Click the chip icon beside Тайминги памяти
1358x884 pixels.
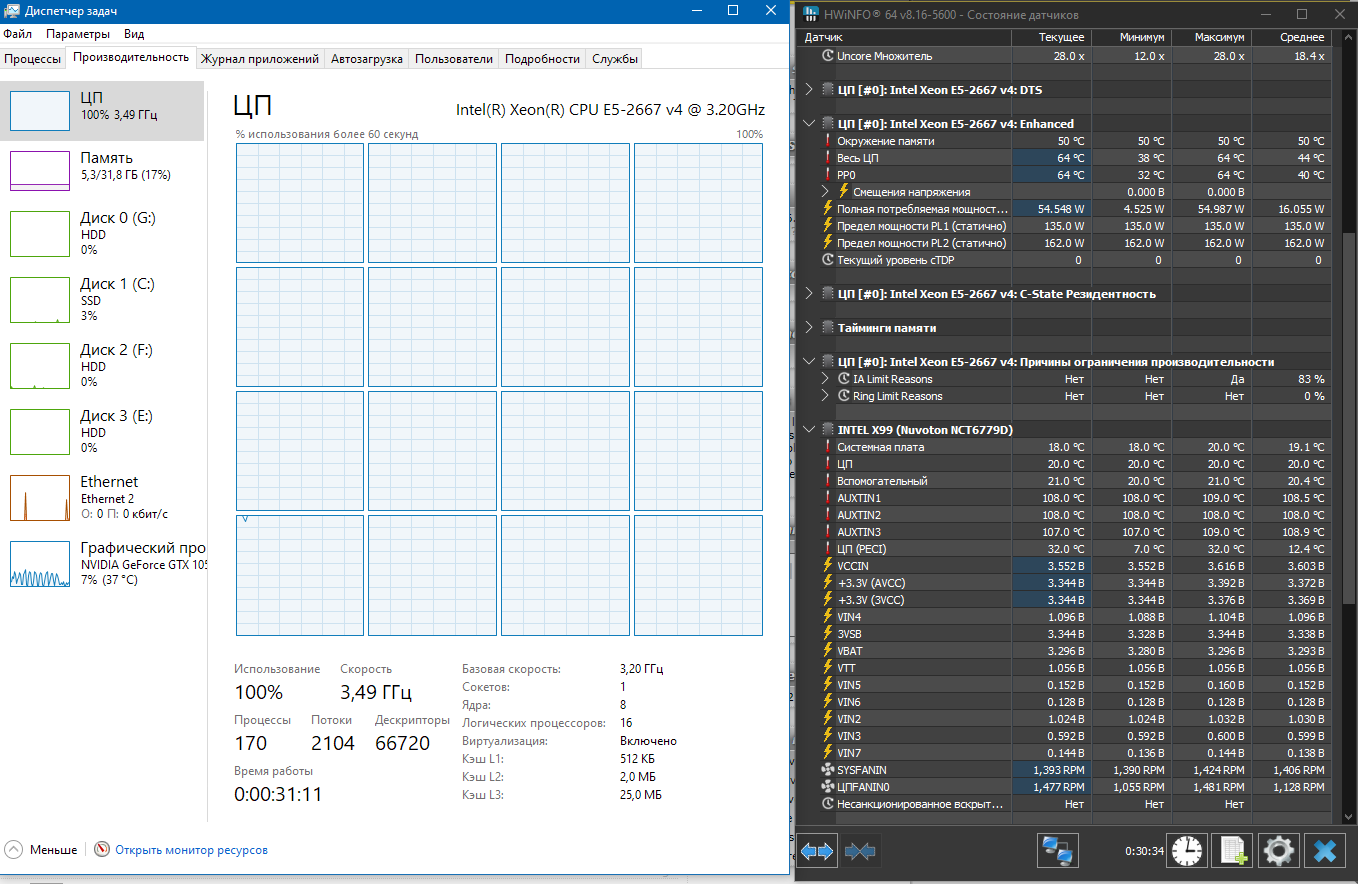827,328
